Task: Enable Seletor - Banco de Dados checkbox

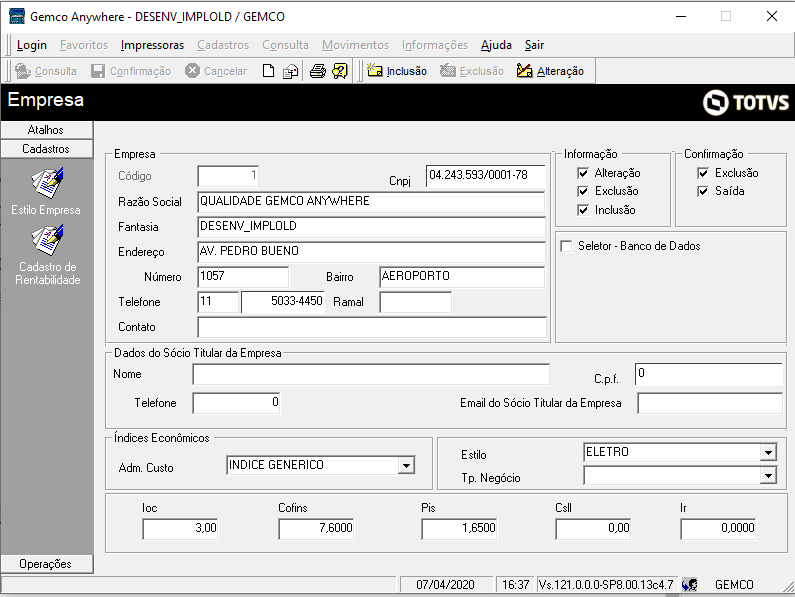Action: pos(566,246)
